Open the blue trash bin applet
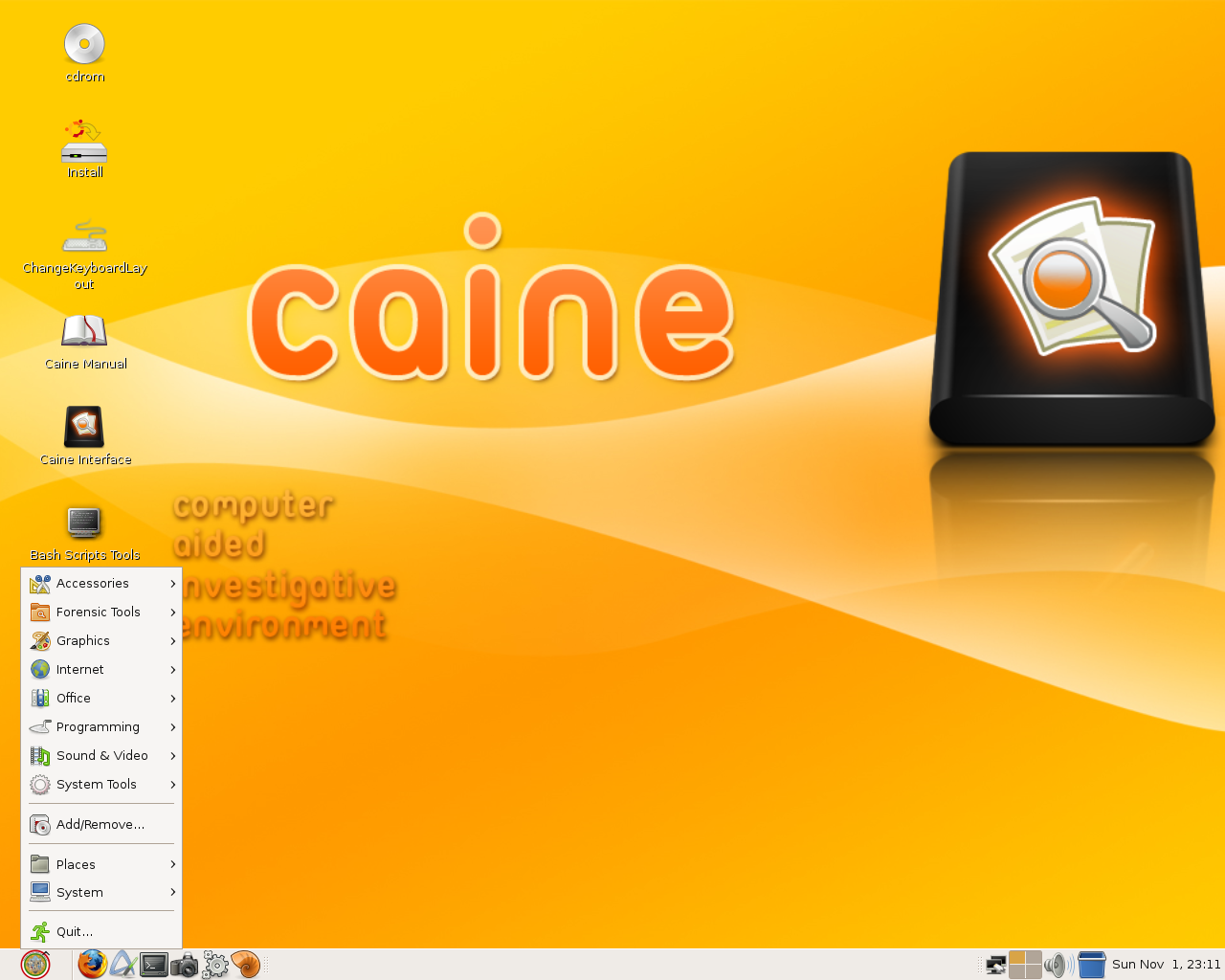The image size is (1225, 980). (1092, 965)
